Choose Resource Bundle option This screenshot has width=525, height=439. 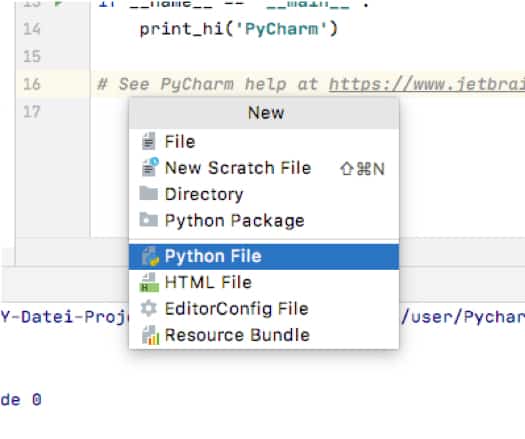pyautogui.click(x=264, y=335)
